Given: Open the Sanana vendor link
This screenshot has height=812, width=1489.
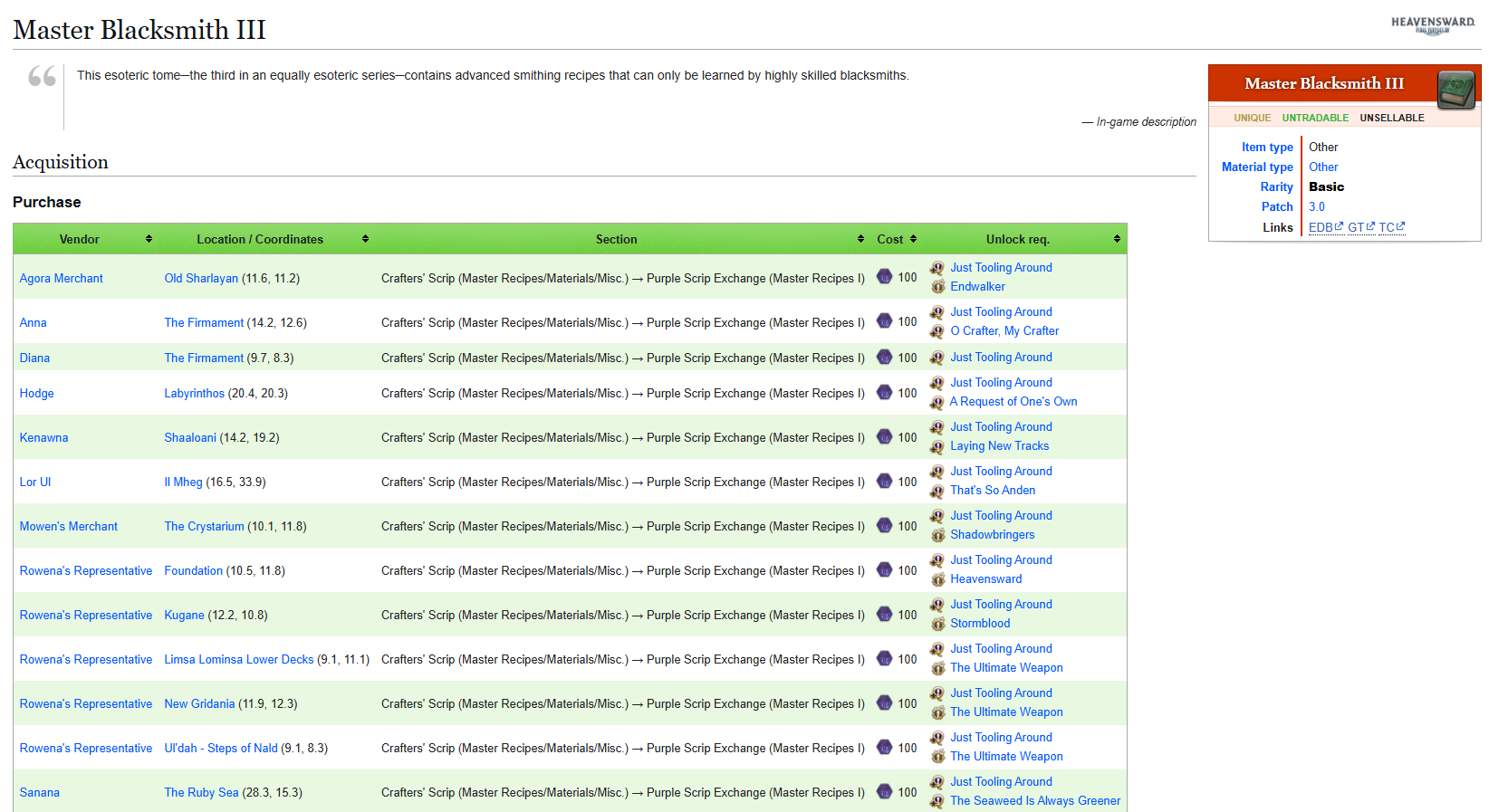Looking at the screenshot, I should [40, 792].
